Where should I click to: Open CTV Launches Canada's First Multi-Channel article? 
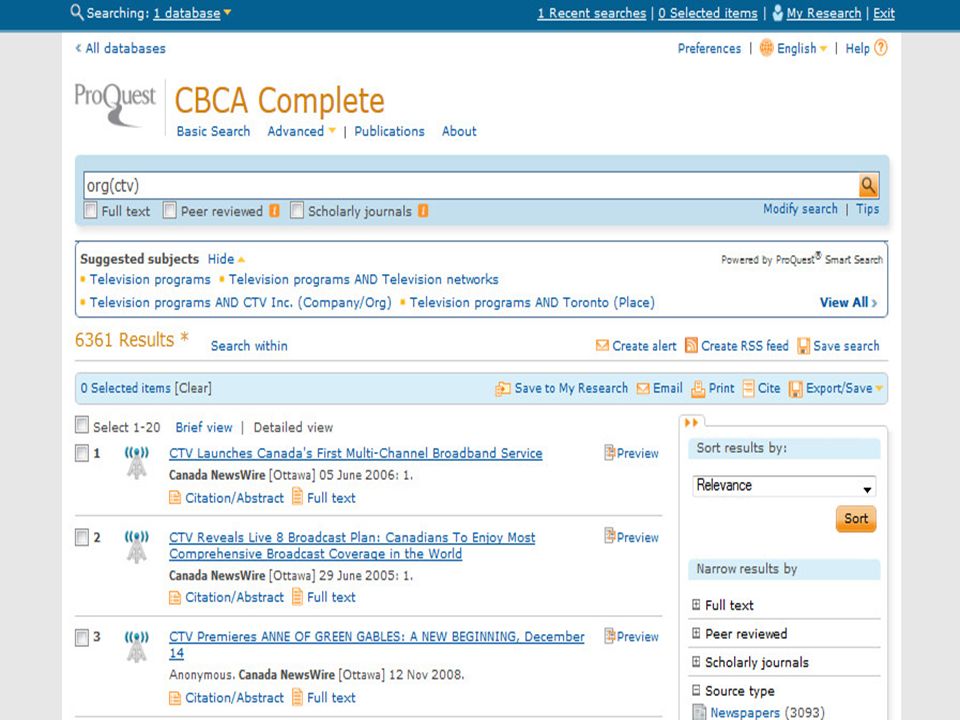(x=356, y=453)
